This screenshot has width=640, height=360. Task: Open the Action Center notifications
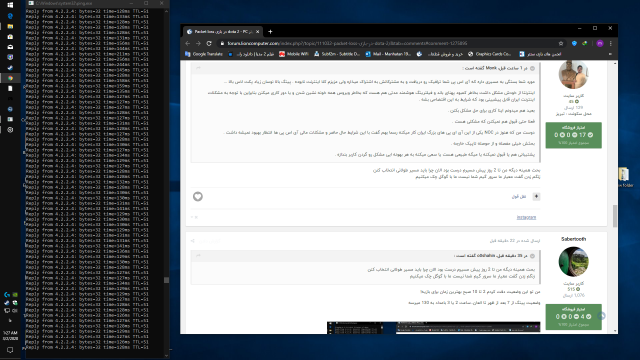(x=10, y=350)
